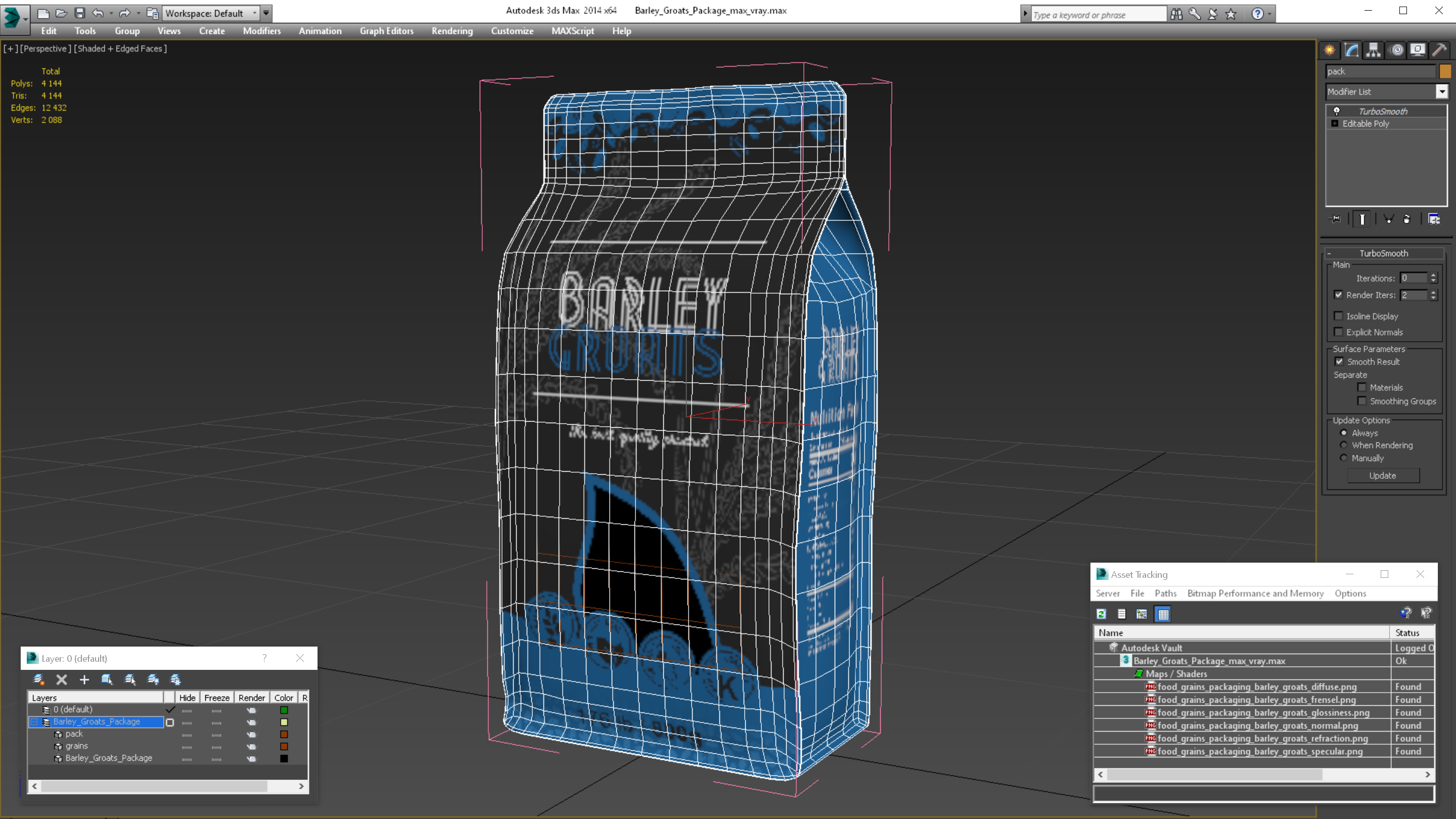
Task: Open Paths menu in Asset Tracking
Action: 1165,593
